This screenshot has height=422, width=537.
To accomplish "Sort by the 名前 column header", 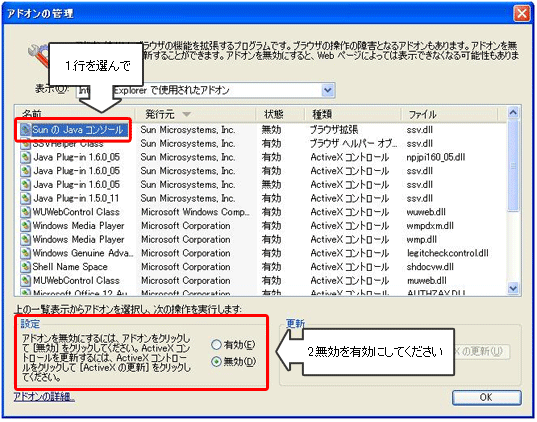I will tap(75, 114).
